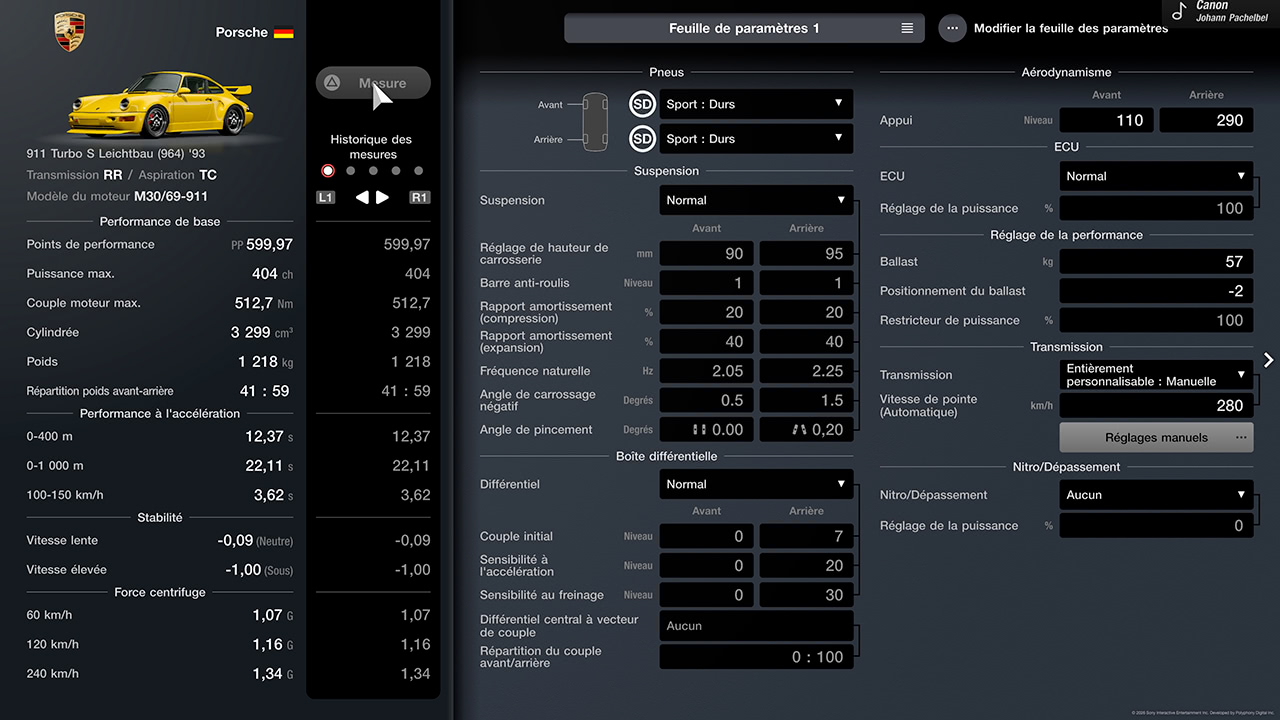Select rear Sensibilité à l'accélération 20
The image size is (1280, 720).
[807, 565]
